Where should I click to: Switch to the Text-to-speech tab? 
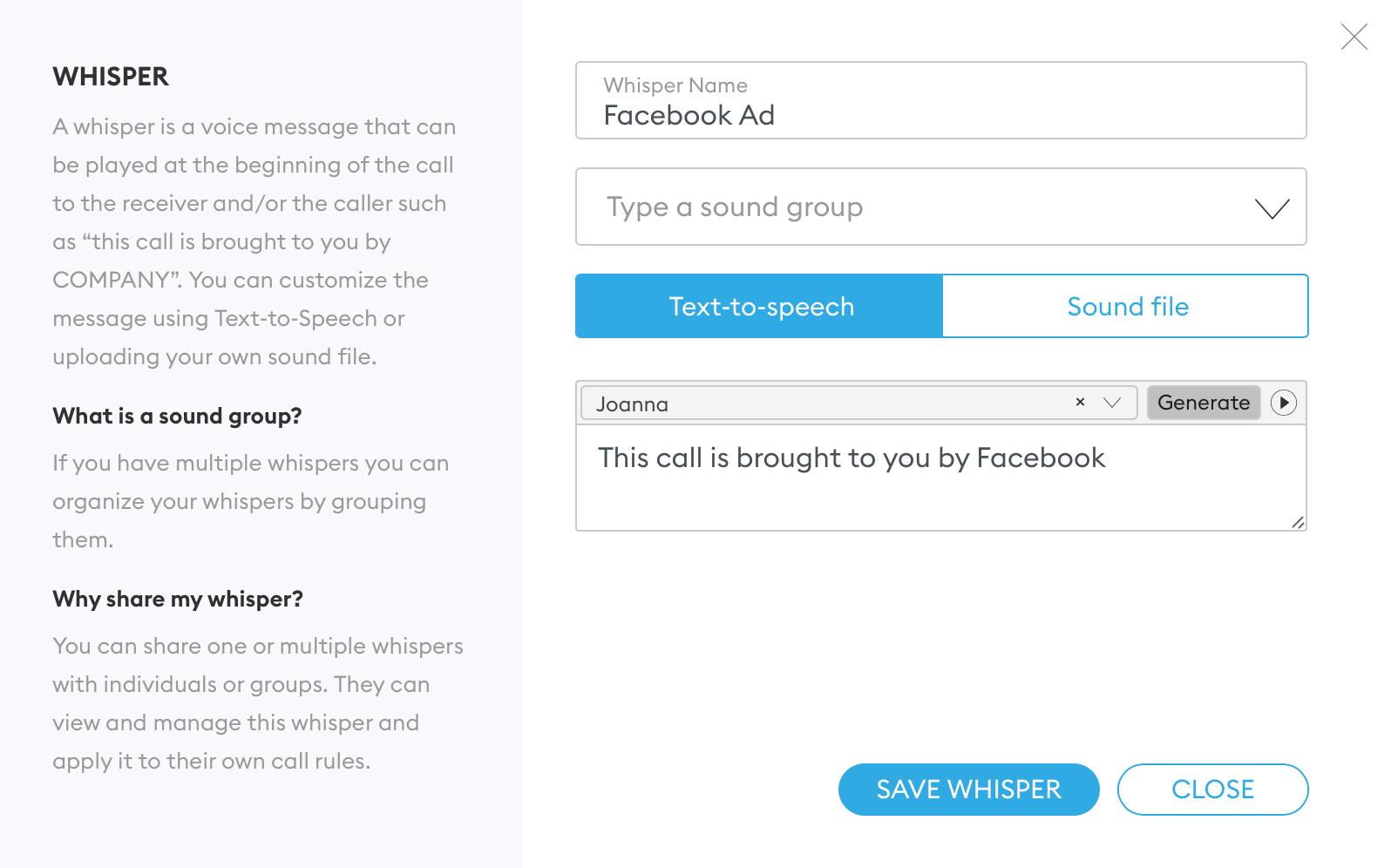[760, 307]
